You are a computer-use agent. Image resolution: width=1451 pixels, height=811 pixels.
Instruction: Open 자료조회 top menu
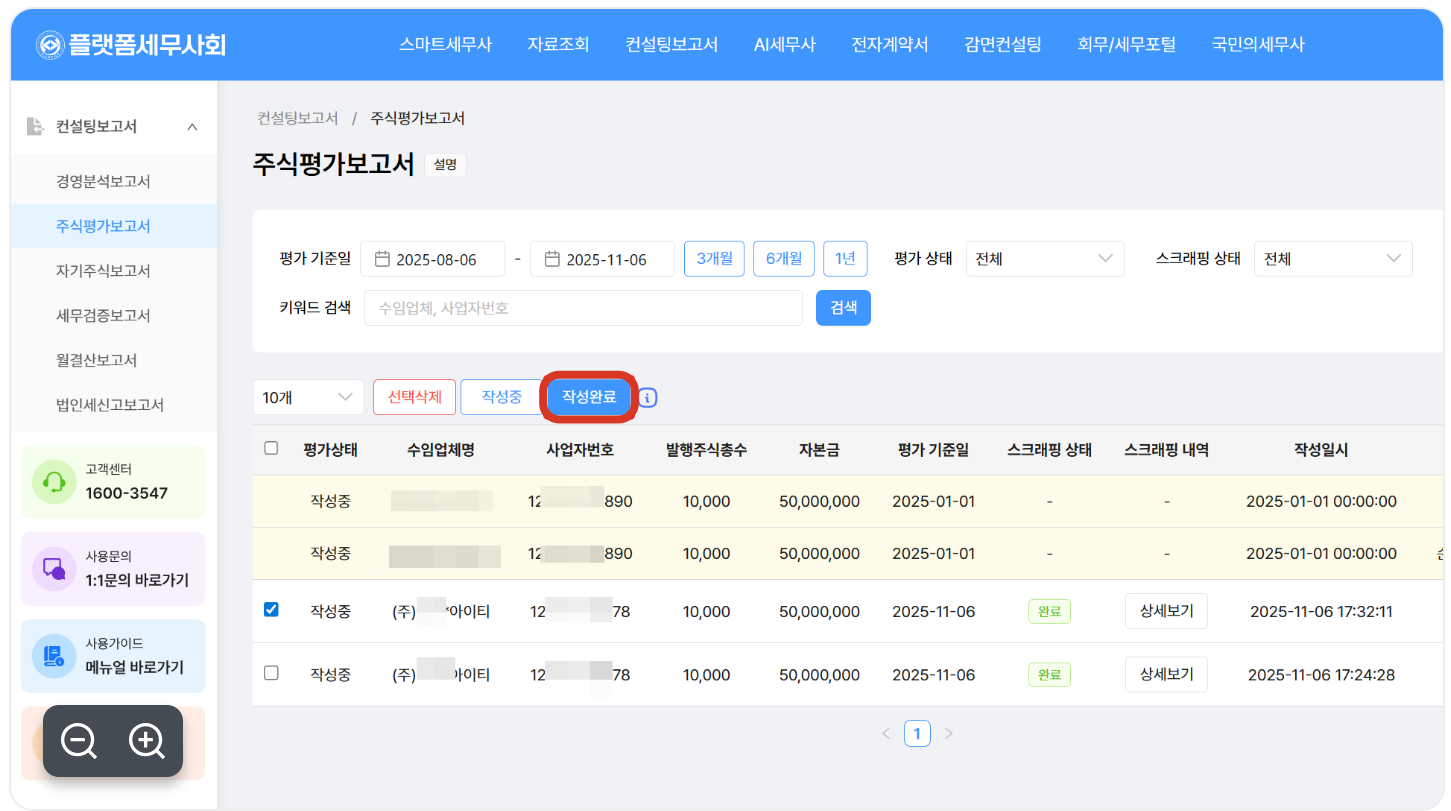click(559, 44)
